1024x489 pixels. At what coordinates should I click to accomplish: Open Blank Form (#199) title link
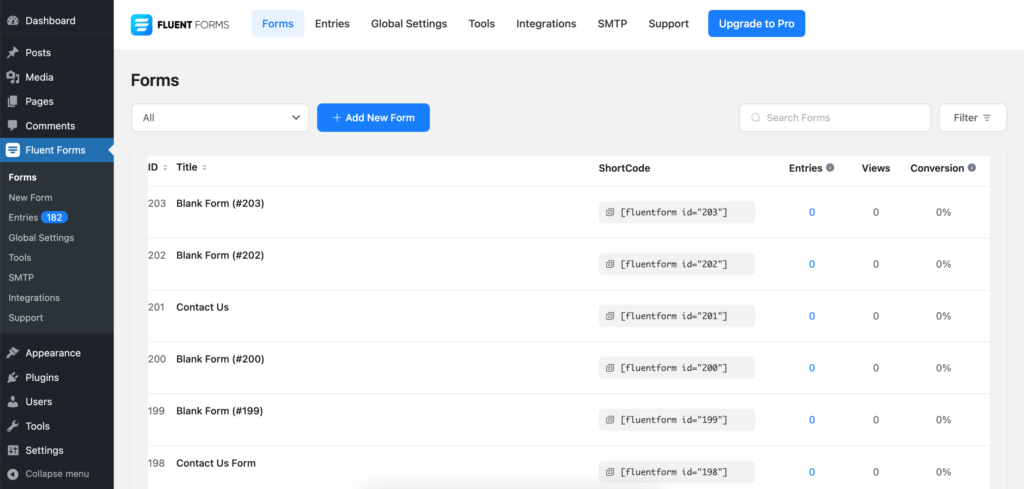tap(220, 411)
